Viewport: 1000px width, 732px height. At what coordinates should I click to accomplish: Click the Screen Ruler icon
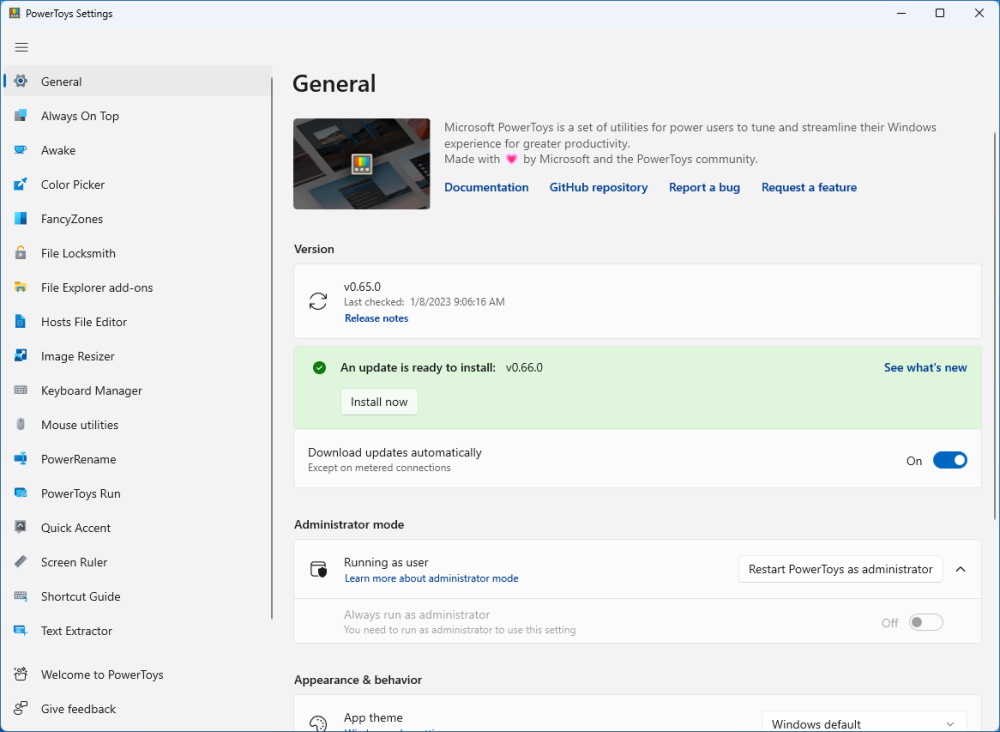point(20,562)
